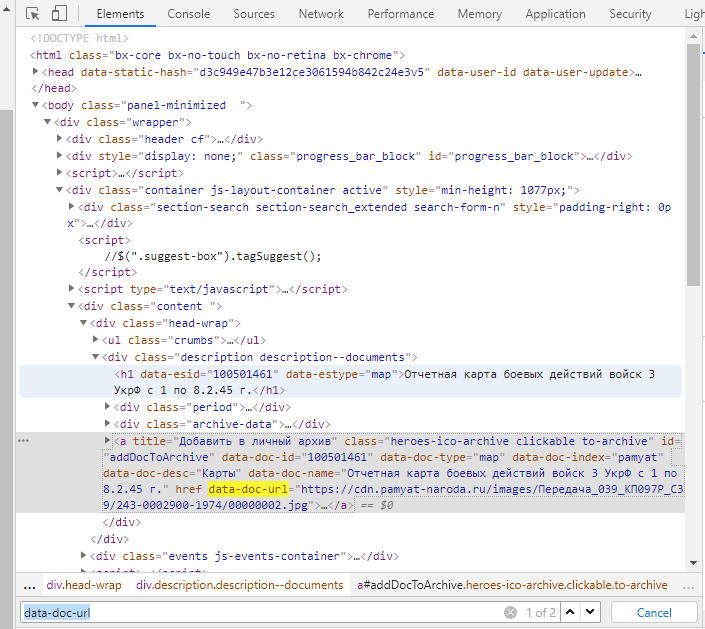Open the Performance tab
The height and width of the screenshot is (629, 705).
point(401,14)
